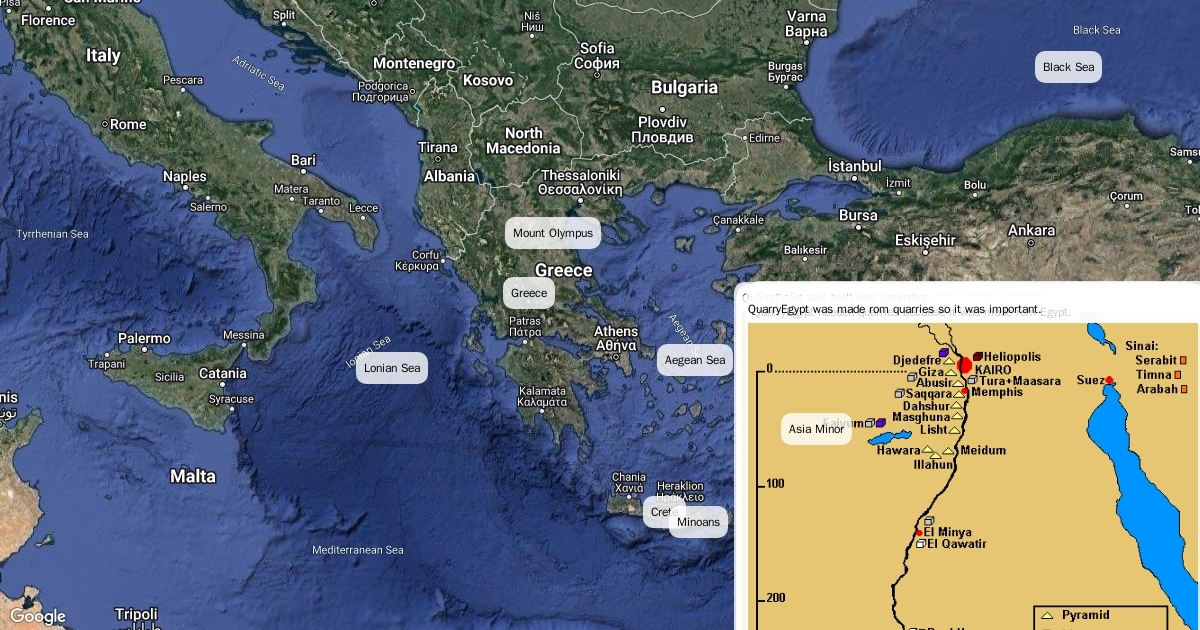
Task: Click the Palermo city label
Action: (144, 338)
